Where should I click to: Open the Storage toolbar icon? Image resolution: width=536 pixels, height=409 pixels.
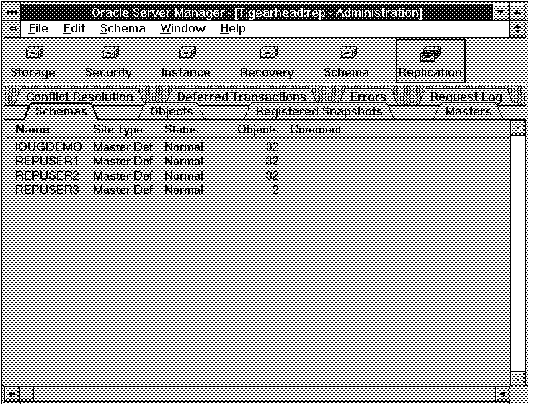tap(34, 62)
